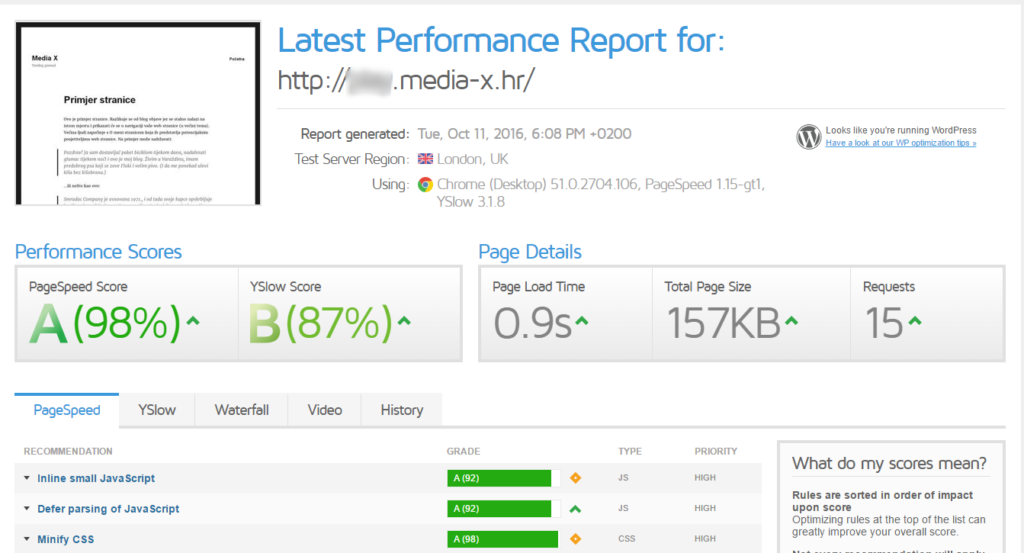Screen dimensions: 1024x553
Task: Click the WordPress logo icon
Action: click(x=808, y=136)
